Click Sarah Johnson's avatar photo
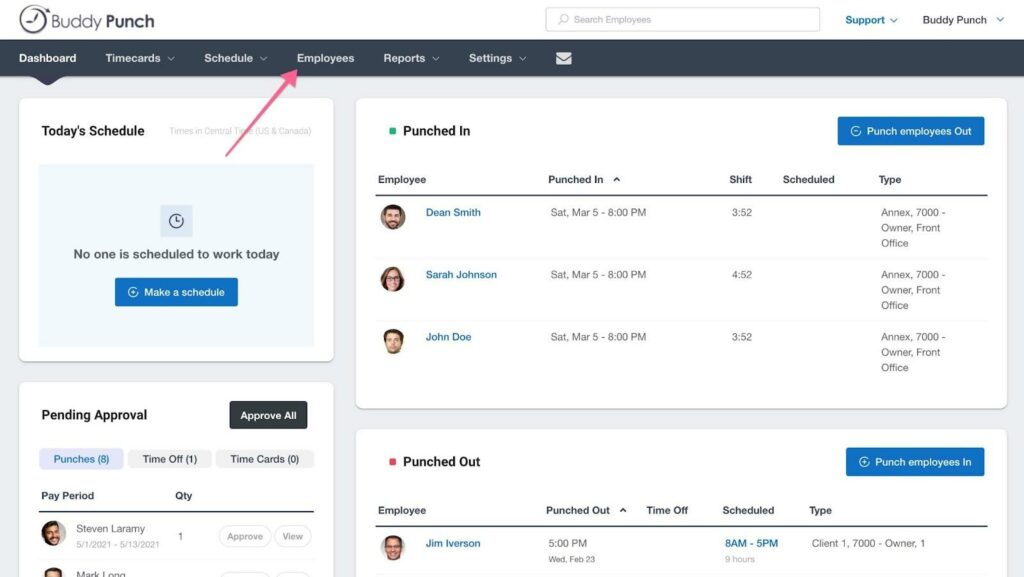1024x577 pixels. tap(393, 279)
